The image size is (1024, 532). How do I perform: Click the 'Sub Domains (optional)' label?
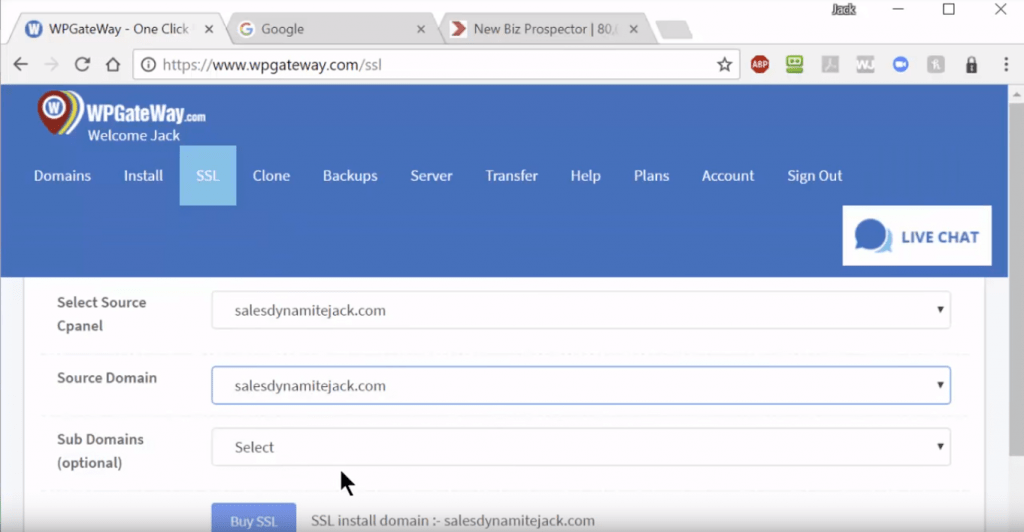[100, 451]
